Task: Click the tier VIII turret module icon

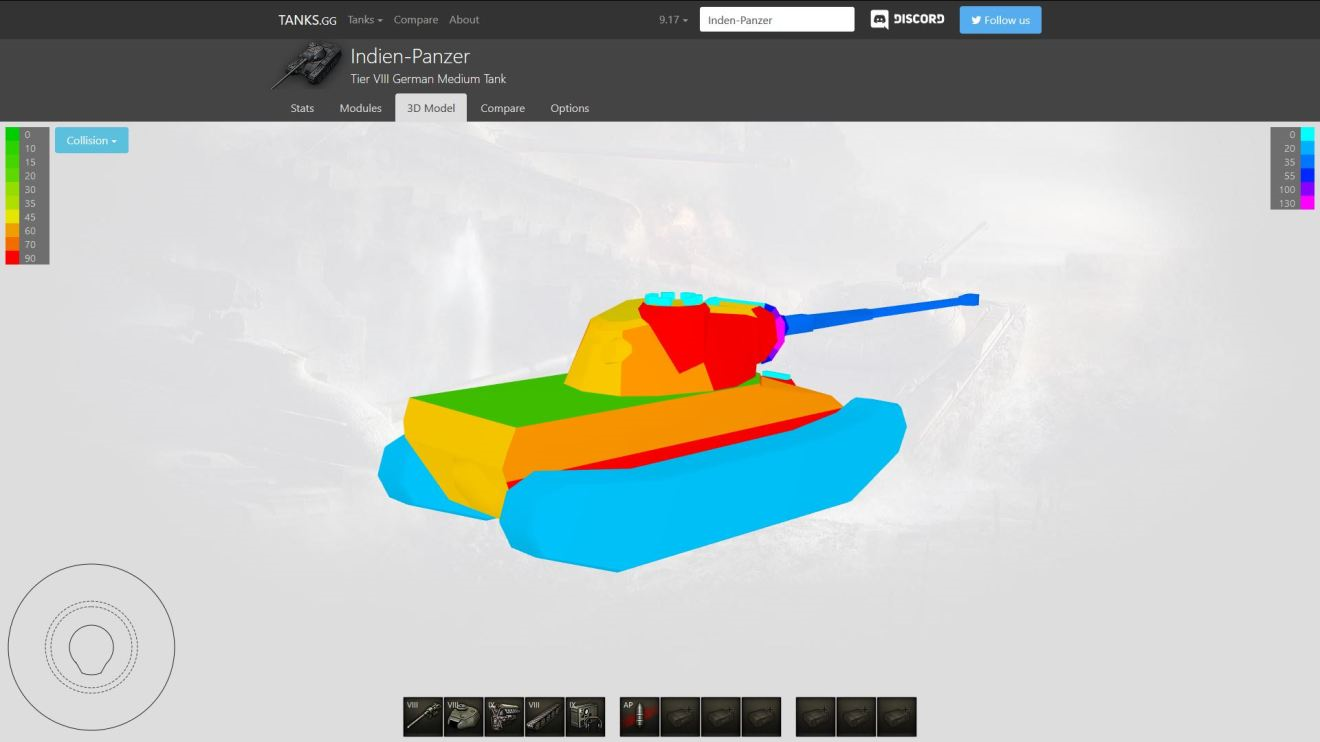Action: [463, 717]
